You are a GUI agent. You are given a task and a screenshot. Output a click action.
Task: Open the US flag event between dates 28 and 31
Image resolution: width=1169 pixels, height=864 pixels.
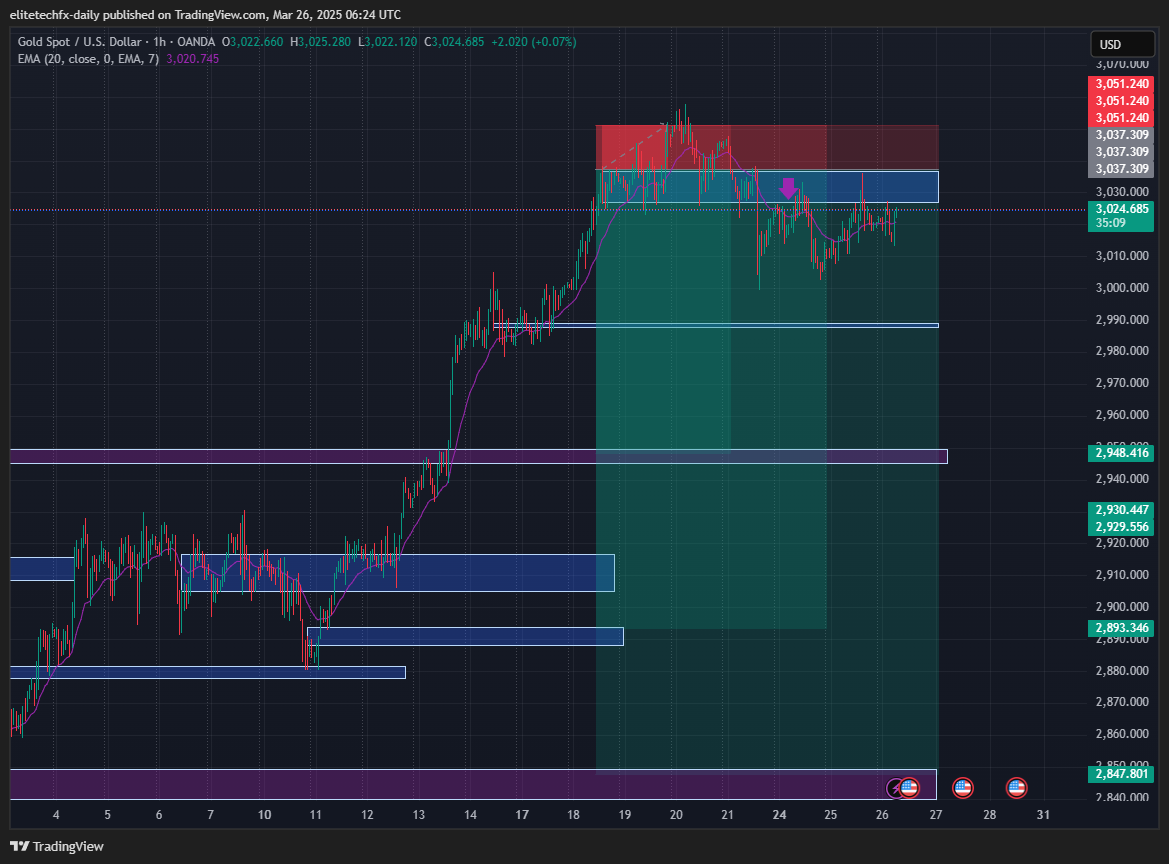pyautogui.click(x=1016, y=787)
